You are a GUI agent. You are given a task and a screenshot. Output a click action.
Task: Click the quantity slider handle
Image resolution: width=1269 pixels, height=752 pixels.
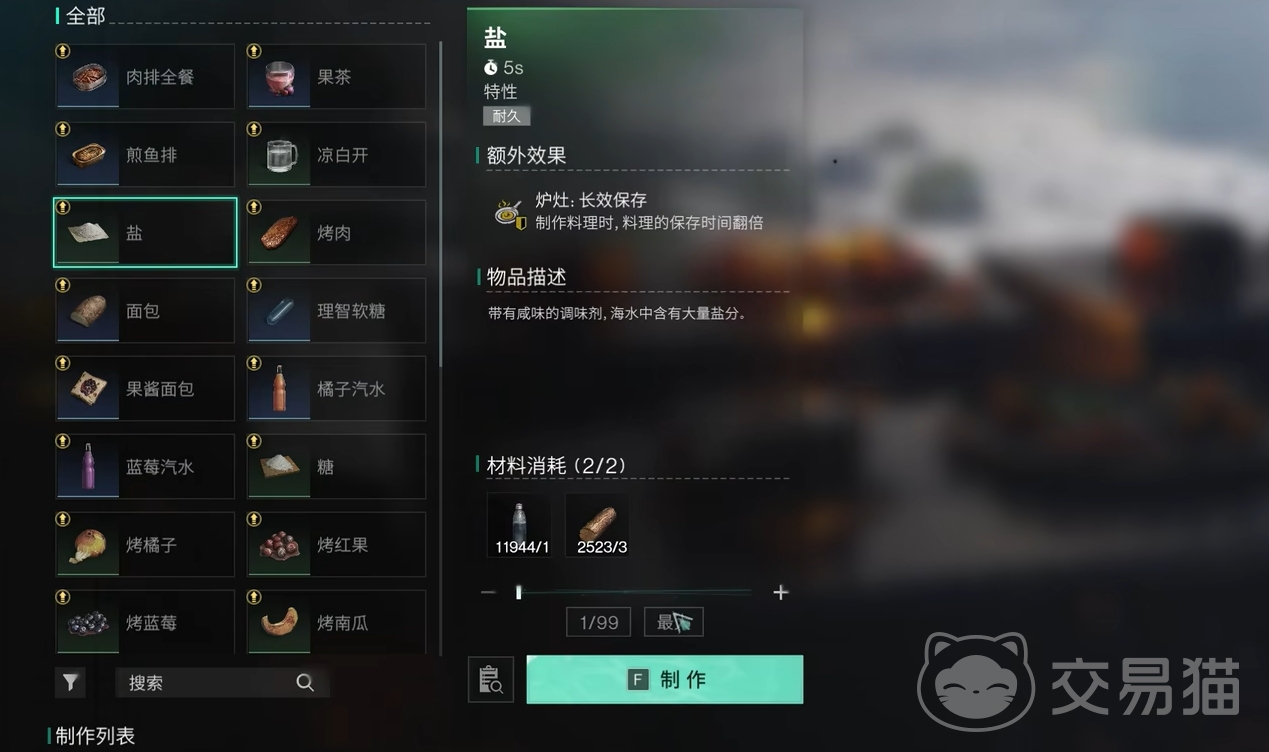click(518, 592)
